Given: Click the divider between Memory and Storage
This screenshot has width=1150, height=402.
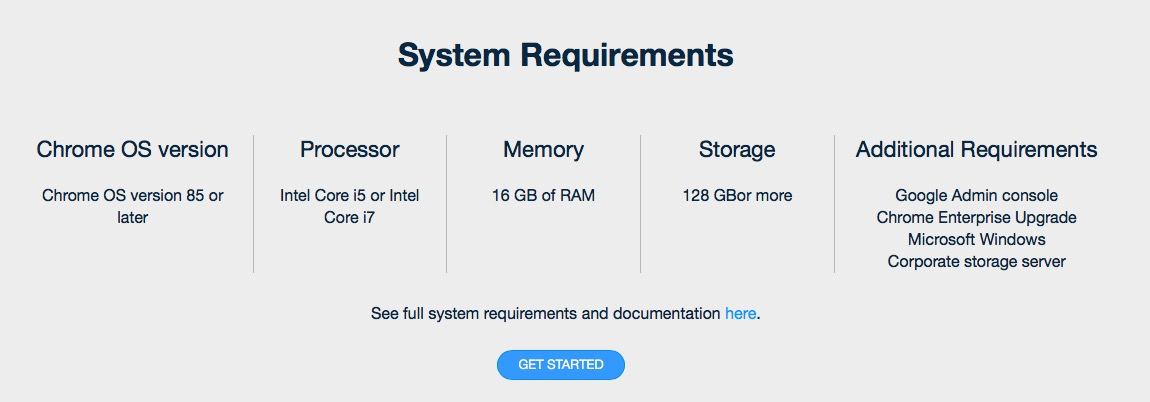Looking at the screenshot, I should pyautogui.click(x=641, y=204).
